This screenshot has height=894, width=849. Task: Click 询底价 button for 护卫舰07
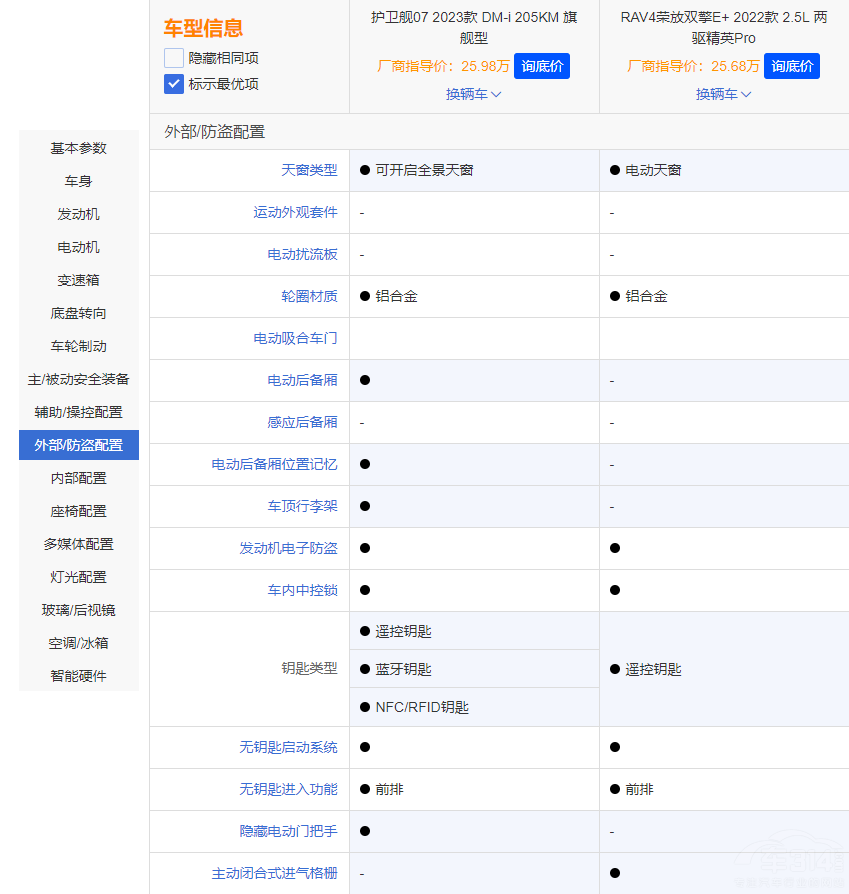coord(542,65)
